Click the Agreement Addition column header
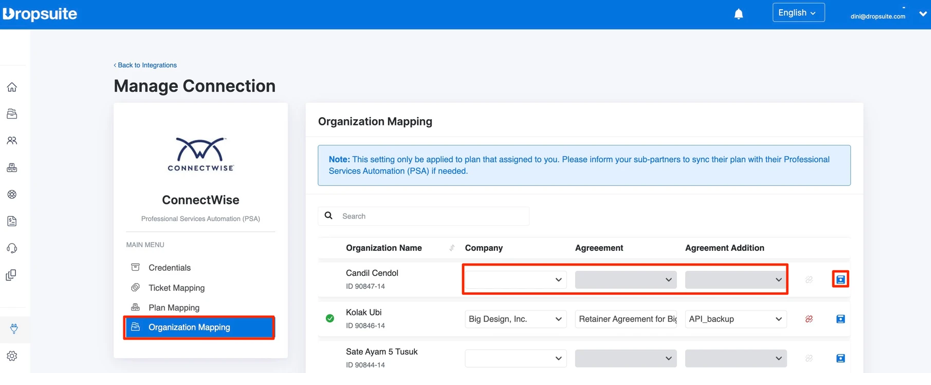Viewport: 931px width, 385px height. click(724, 248)
